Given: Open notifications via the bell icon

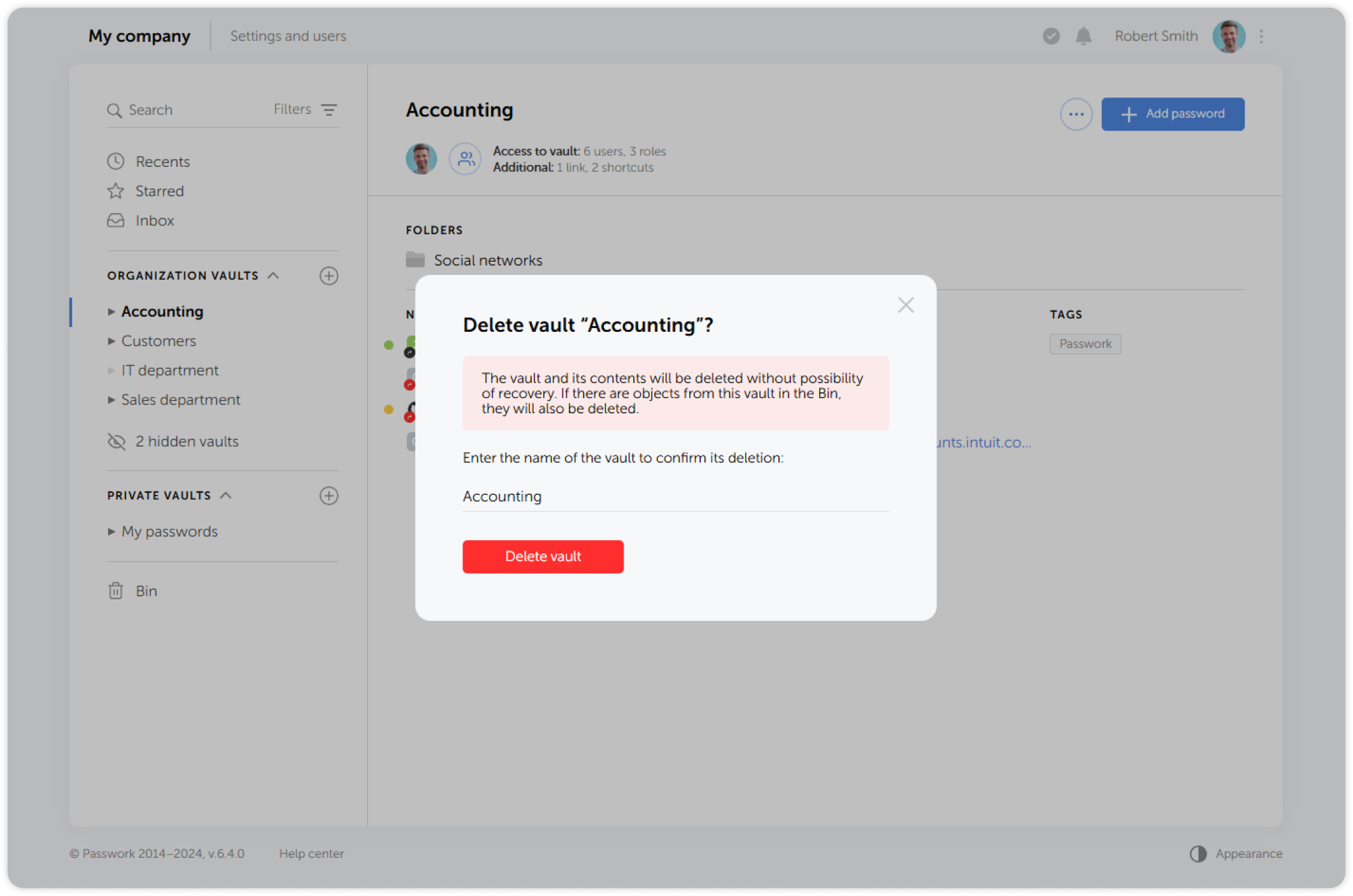Looking at the screenshot, I should click(x=1083, y=36).
